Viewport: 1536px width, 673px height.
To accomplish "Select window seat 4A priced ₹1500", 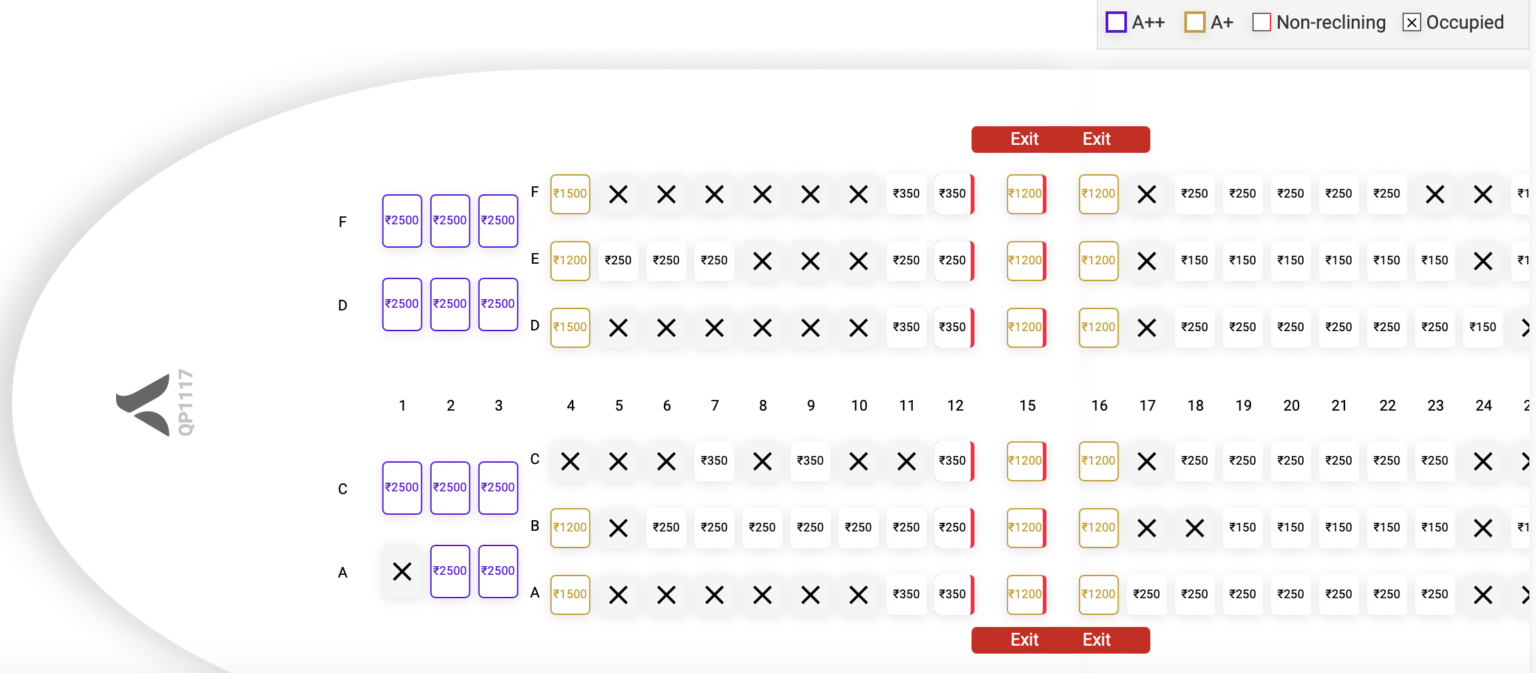I will [x=570, y=594].
